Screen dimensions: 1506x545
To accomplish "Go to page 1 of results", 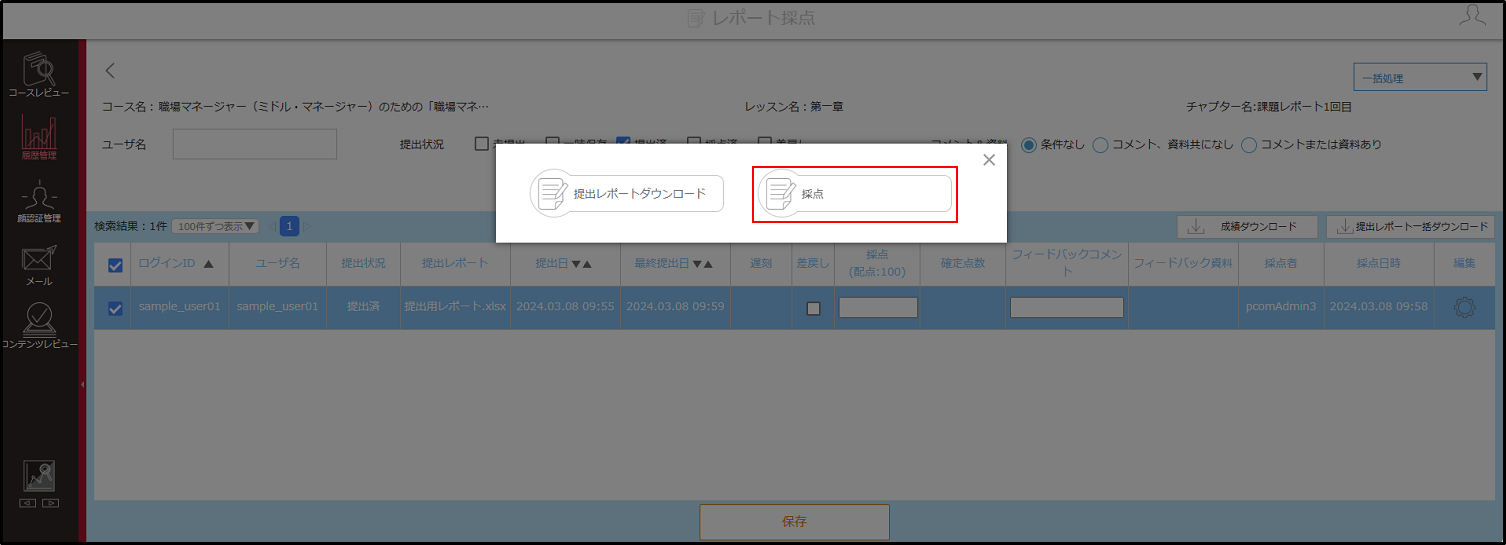I will tap(289, 227).
